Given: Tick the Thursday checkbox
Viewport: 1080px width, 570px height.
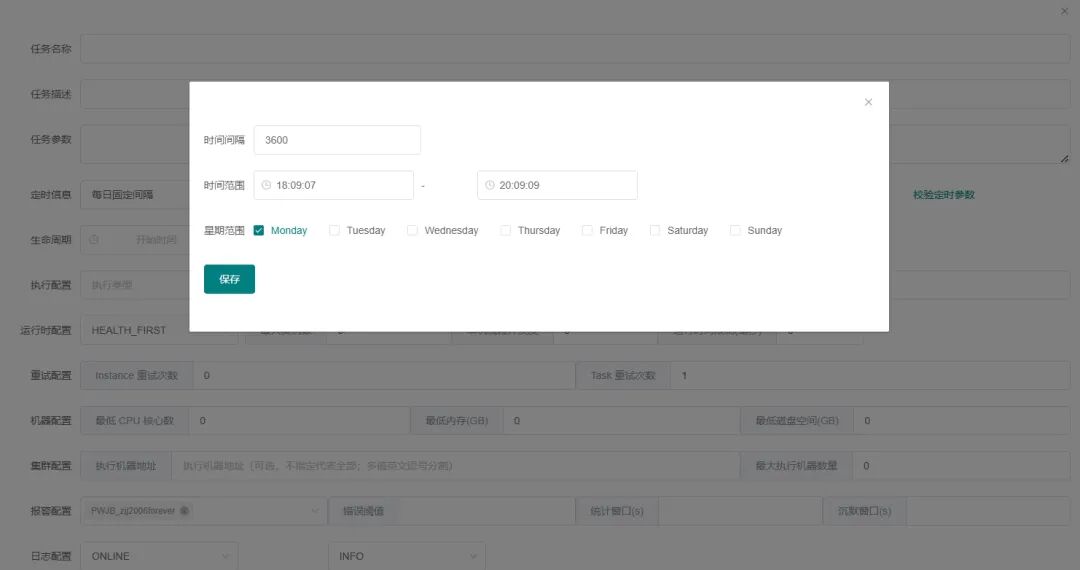Looking at the screenshot, I should coord(506,231).
